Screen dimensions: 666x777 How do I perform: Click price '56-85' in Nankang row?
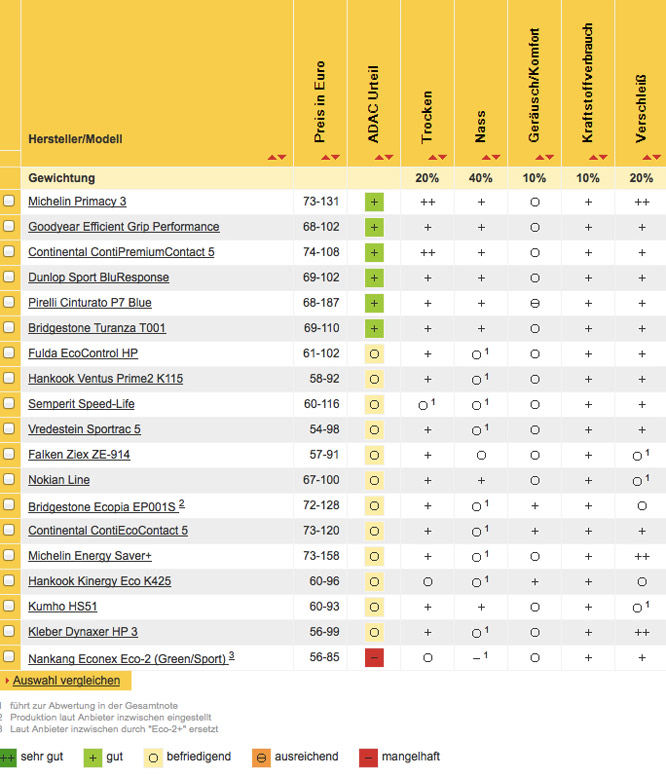(x=325, y=657)
